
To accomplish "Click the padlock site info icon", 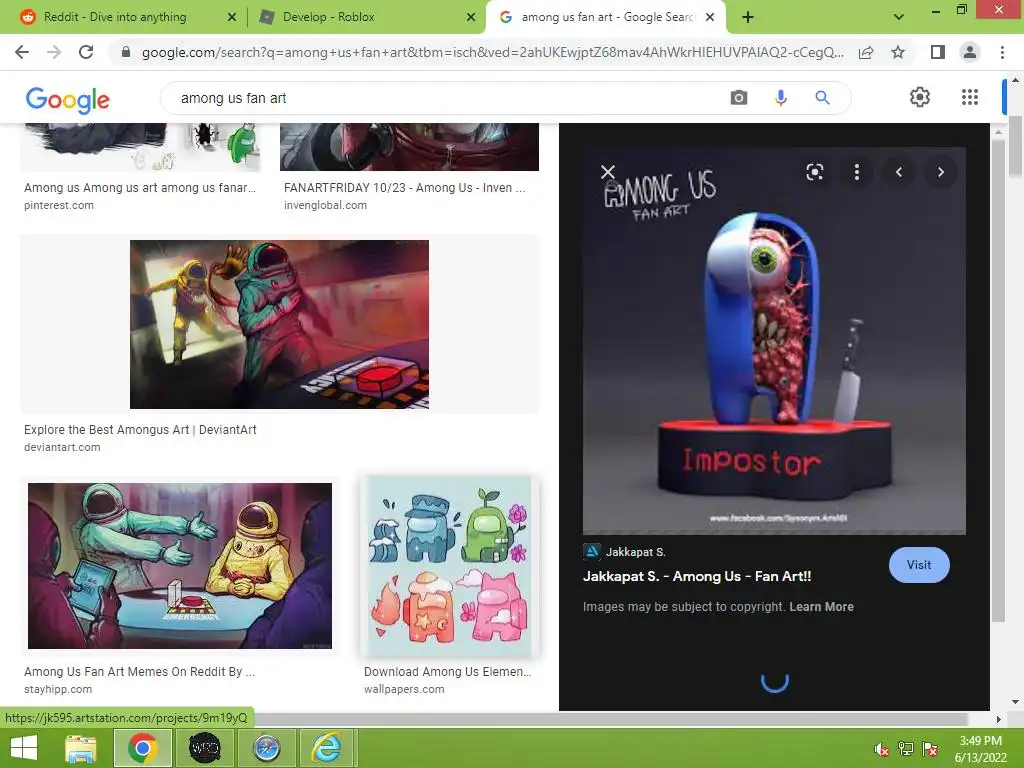I will point(126,52).
